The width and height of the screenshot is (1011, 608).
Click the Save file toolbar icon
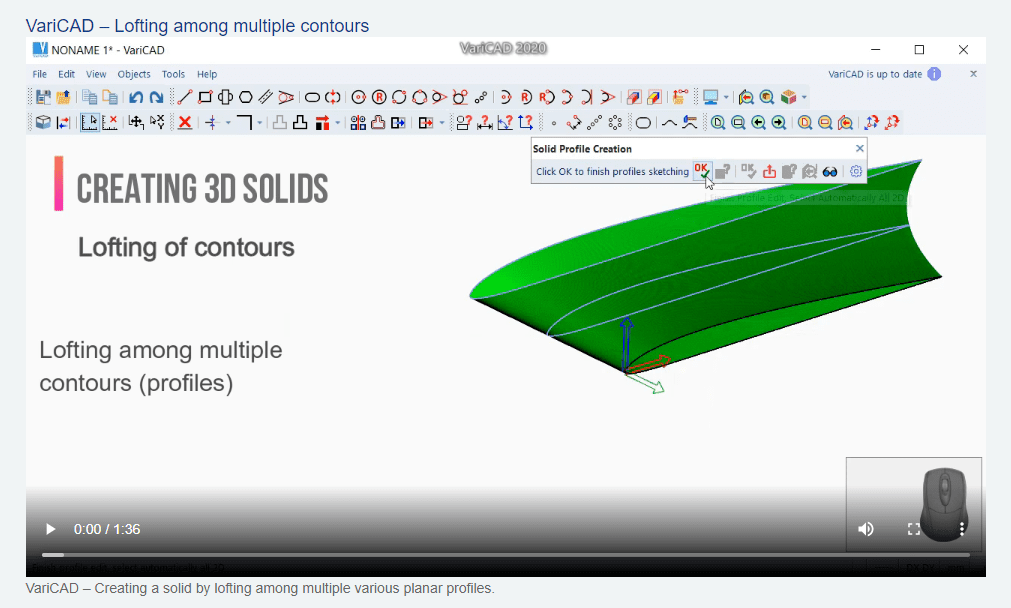[x=43, y=97]
